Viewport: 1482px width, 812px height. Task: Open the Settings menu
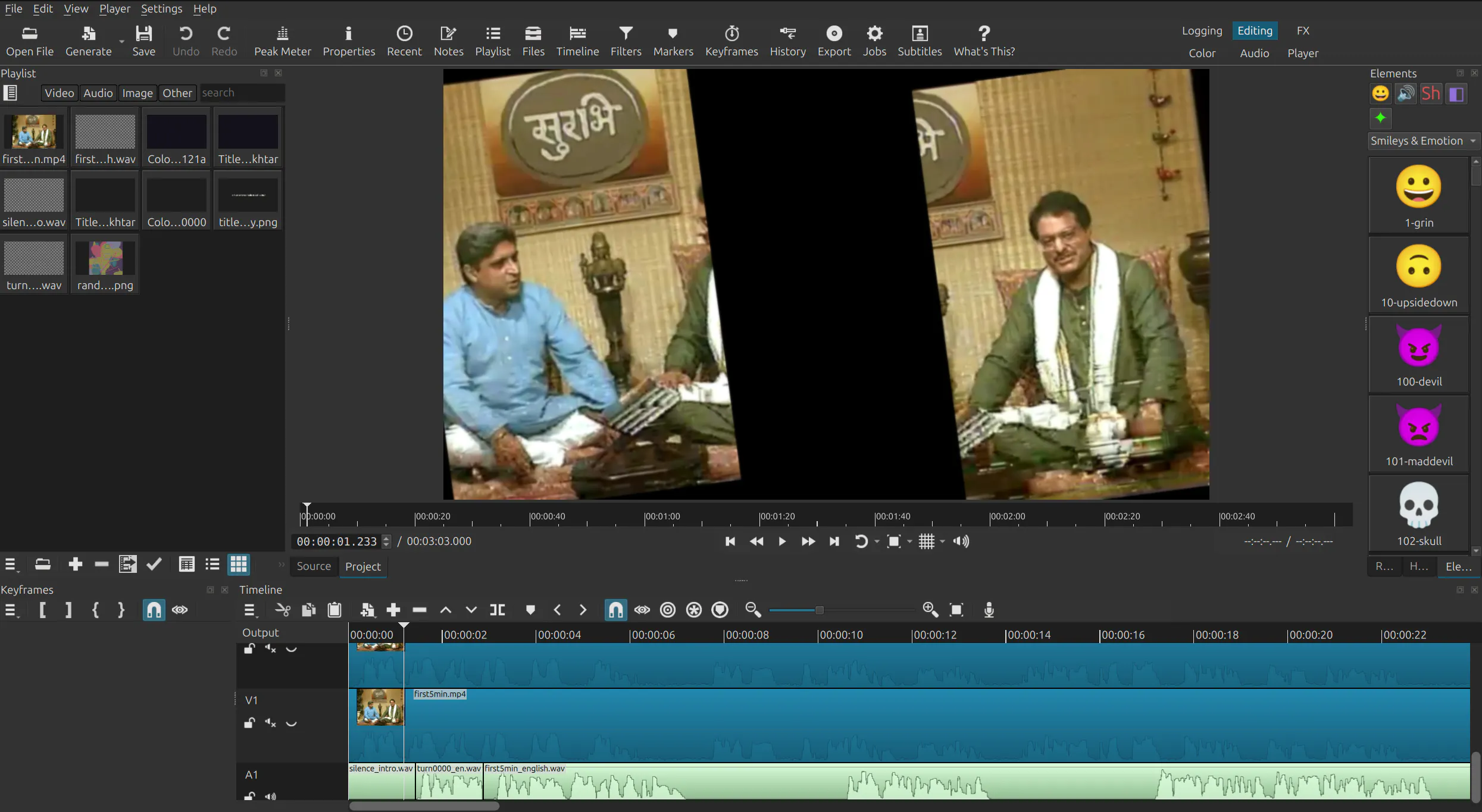(161, 8)
